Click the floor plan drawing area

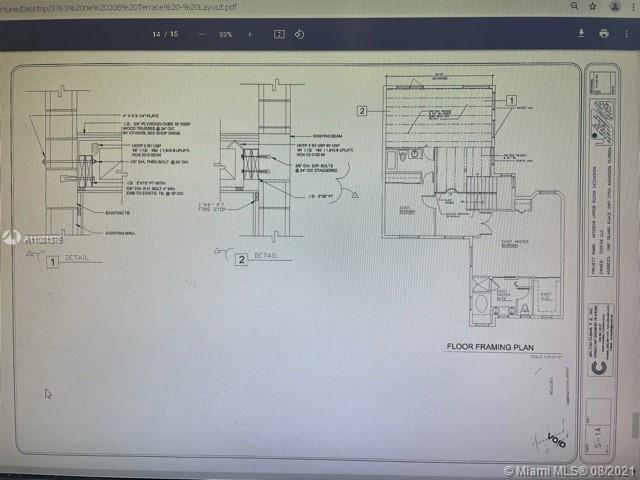[x=450, y=170]
